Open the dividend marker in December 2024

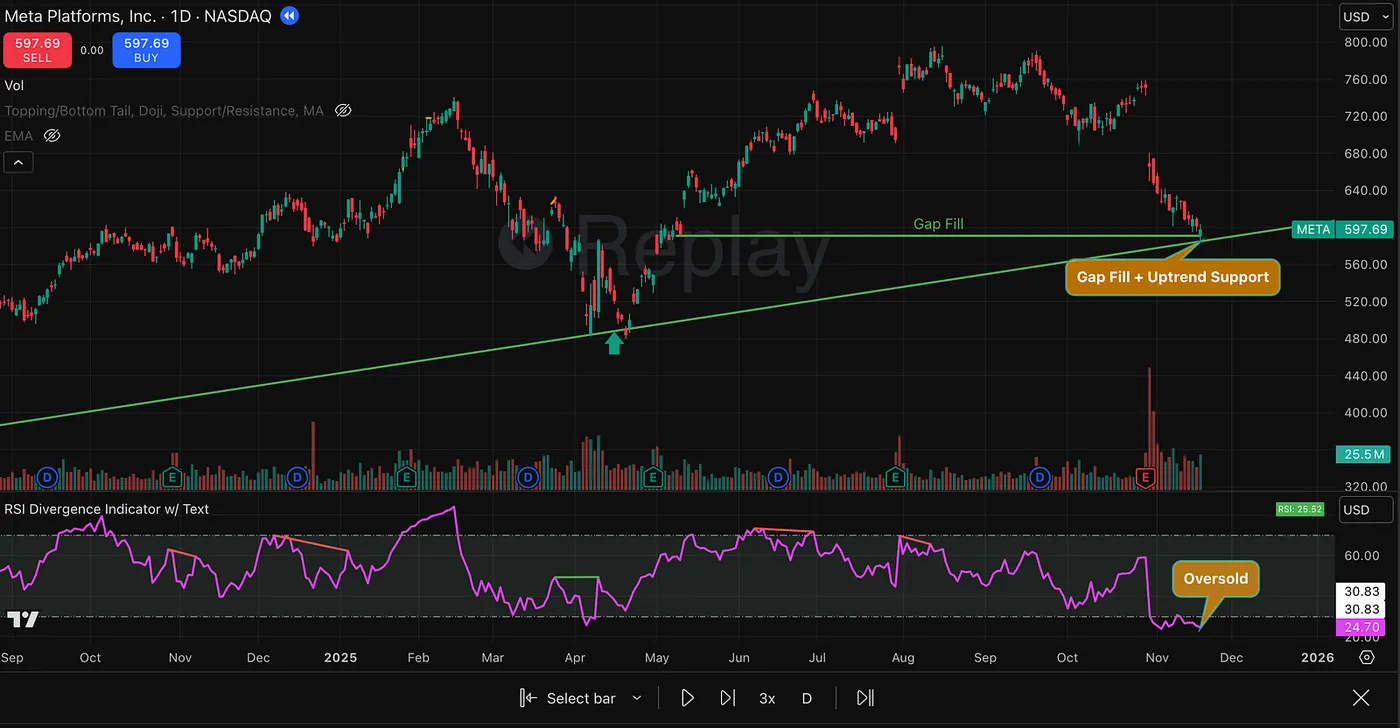(x=296, y=476)
